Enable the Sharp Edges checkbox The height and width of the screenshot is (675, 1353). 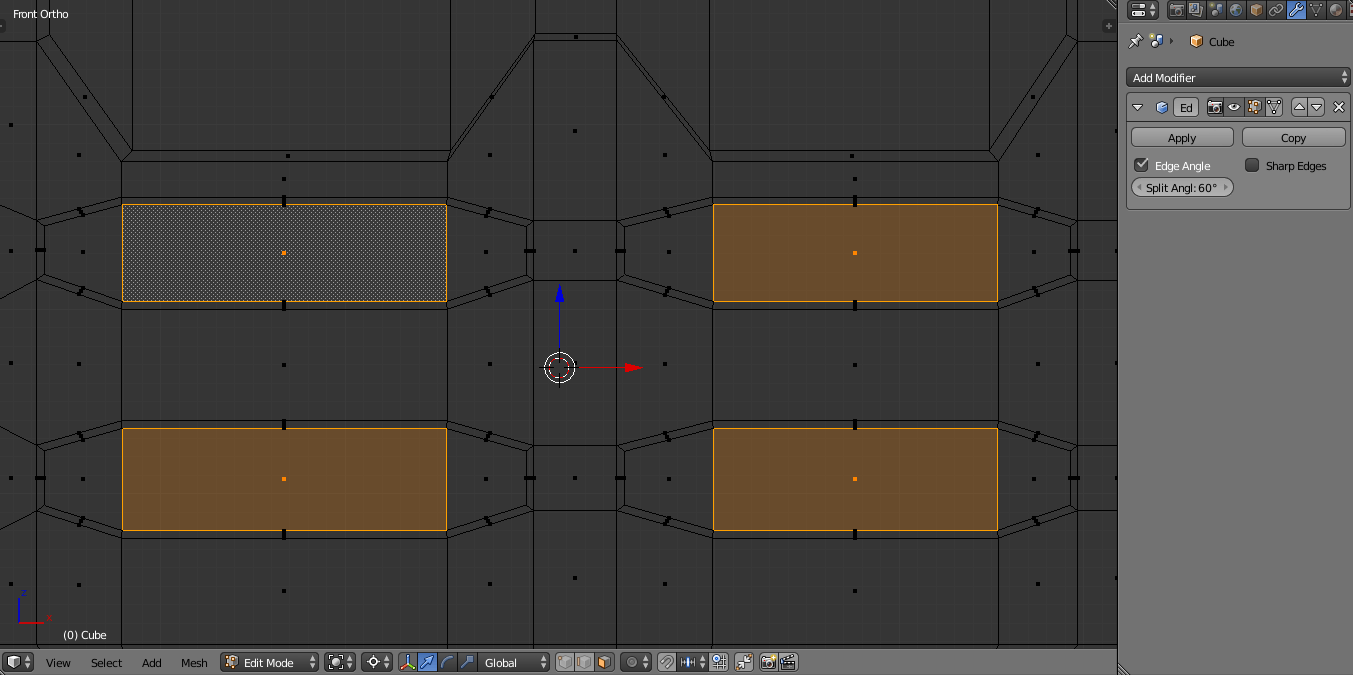1252,165
